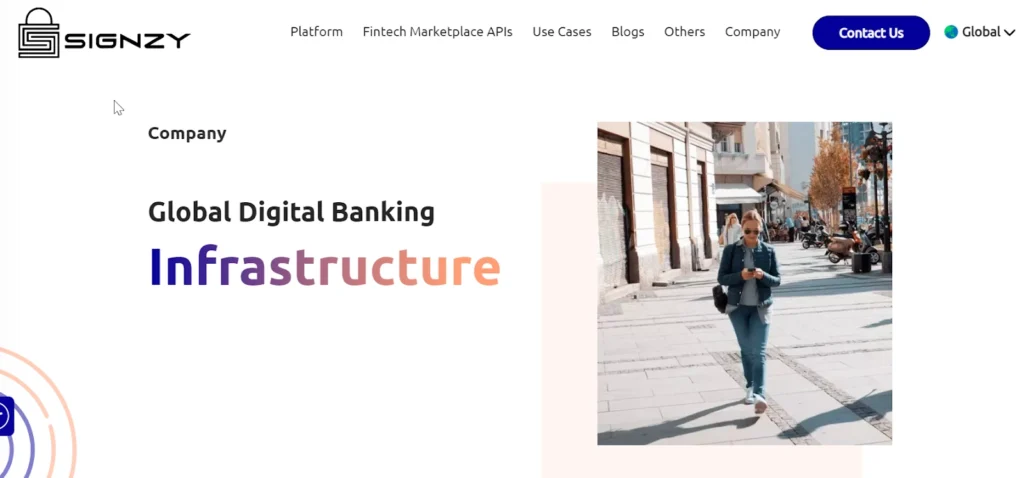The height and width of the screenshot is (478, 1024).
Task: Go to Blogs from the top navigation
Action: click(x=628, y=32)
